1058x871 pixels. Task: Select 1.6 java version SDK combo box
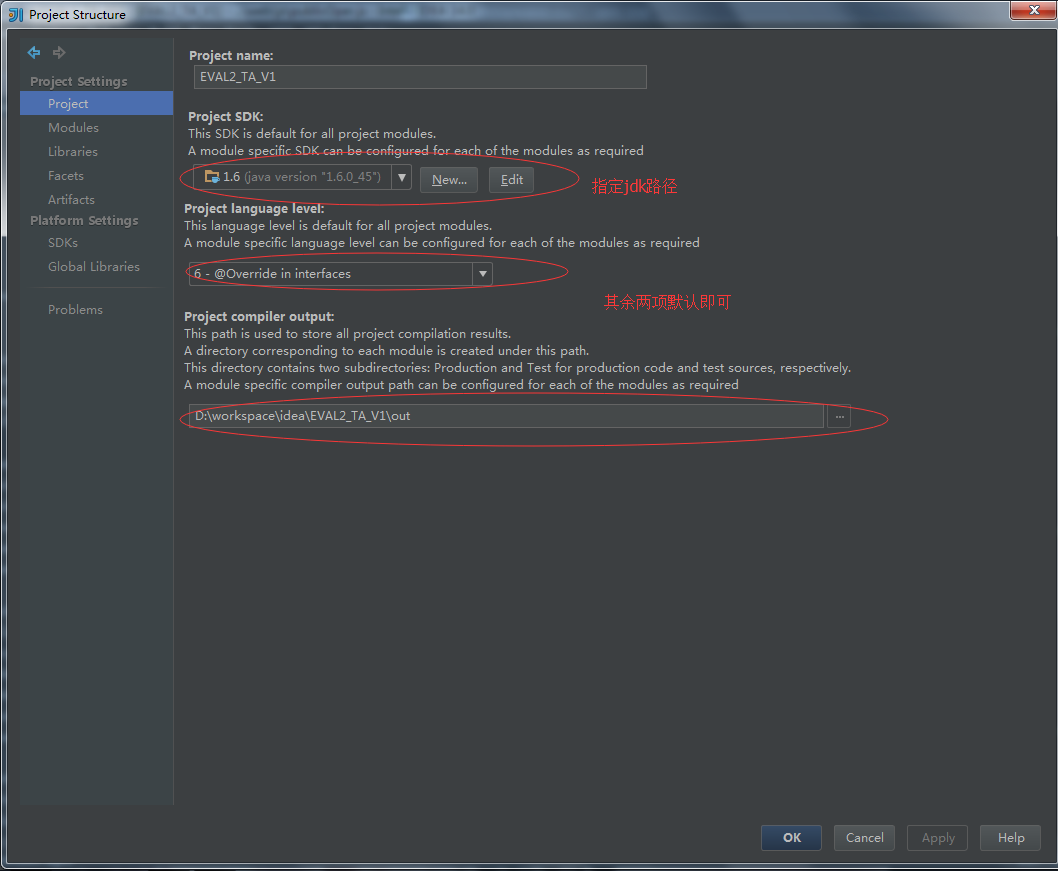point(302,177)
